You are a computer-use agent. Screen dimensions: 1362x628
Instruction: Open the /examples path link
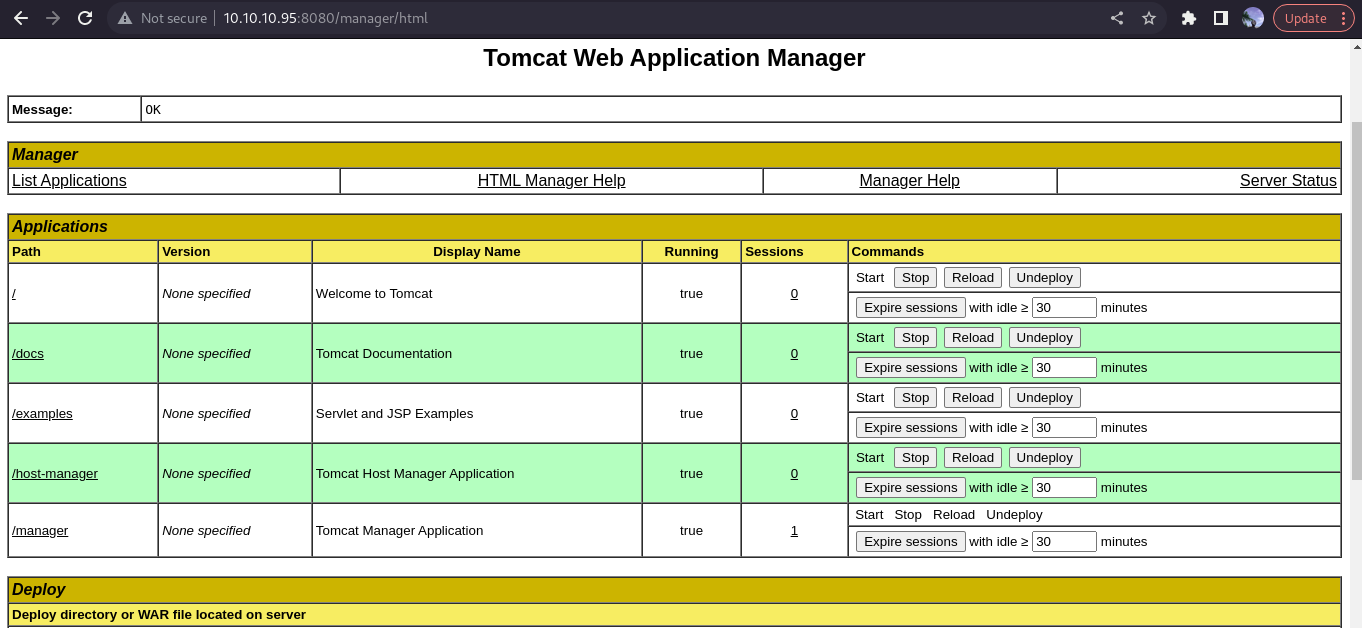[x=42, y=413]
